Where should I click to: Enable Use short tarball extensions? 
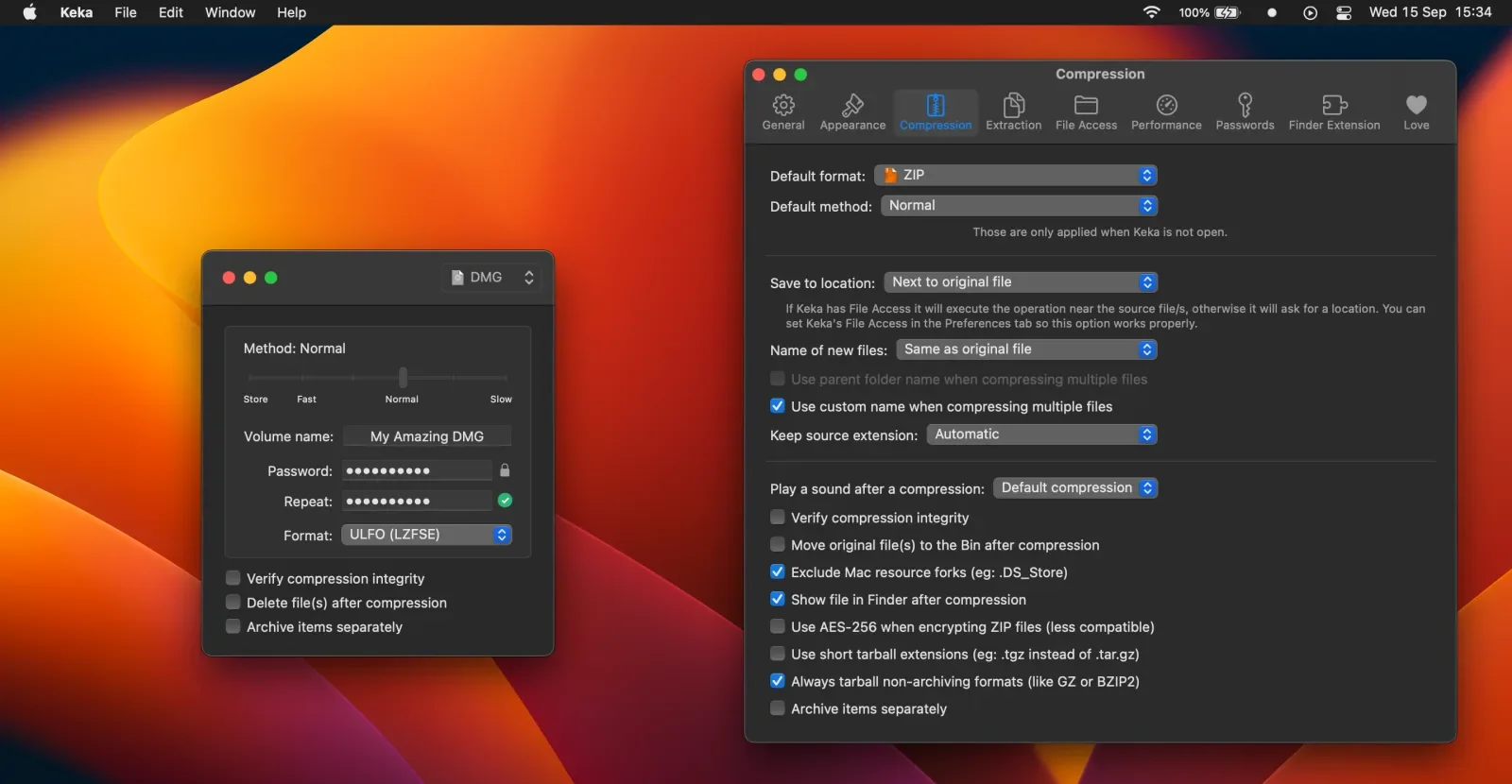(777, 654)
